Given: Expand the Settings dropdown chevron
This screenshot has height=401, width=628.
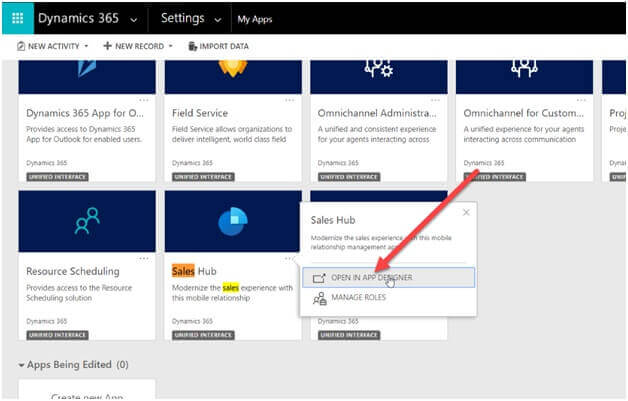Looking at the screenshot, I should click(x=217, y=20).
